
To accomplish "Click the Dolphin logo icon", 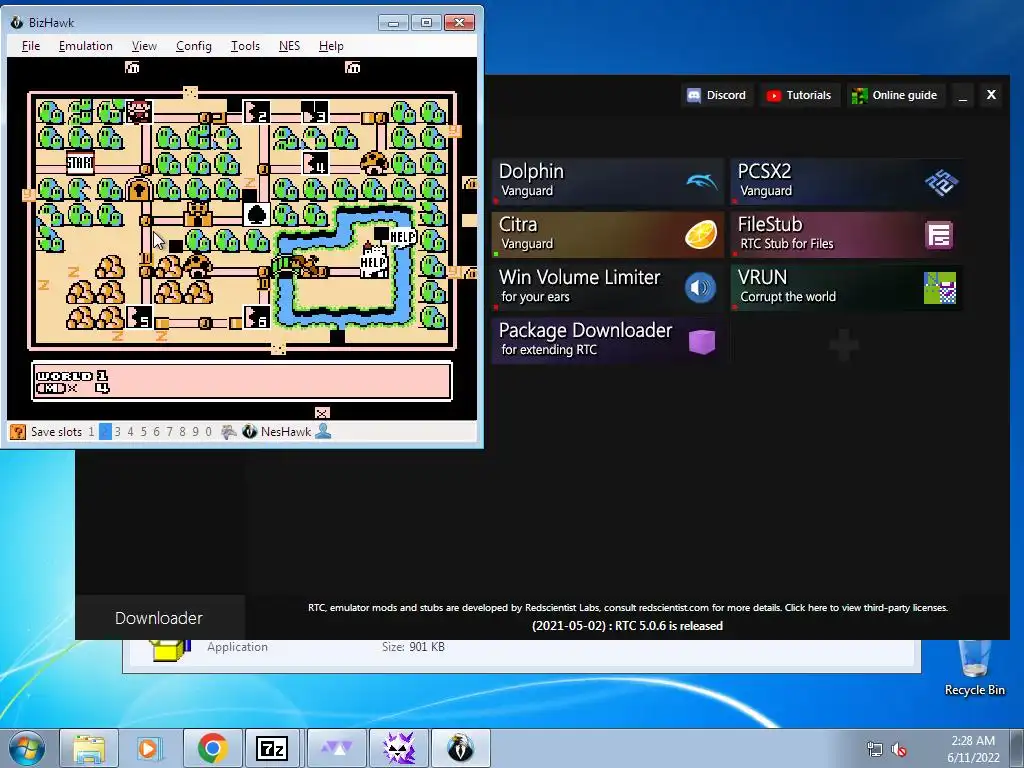I will click(x=701, y=181).
